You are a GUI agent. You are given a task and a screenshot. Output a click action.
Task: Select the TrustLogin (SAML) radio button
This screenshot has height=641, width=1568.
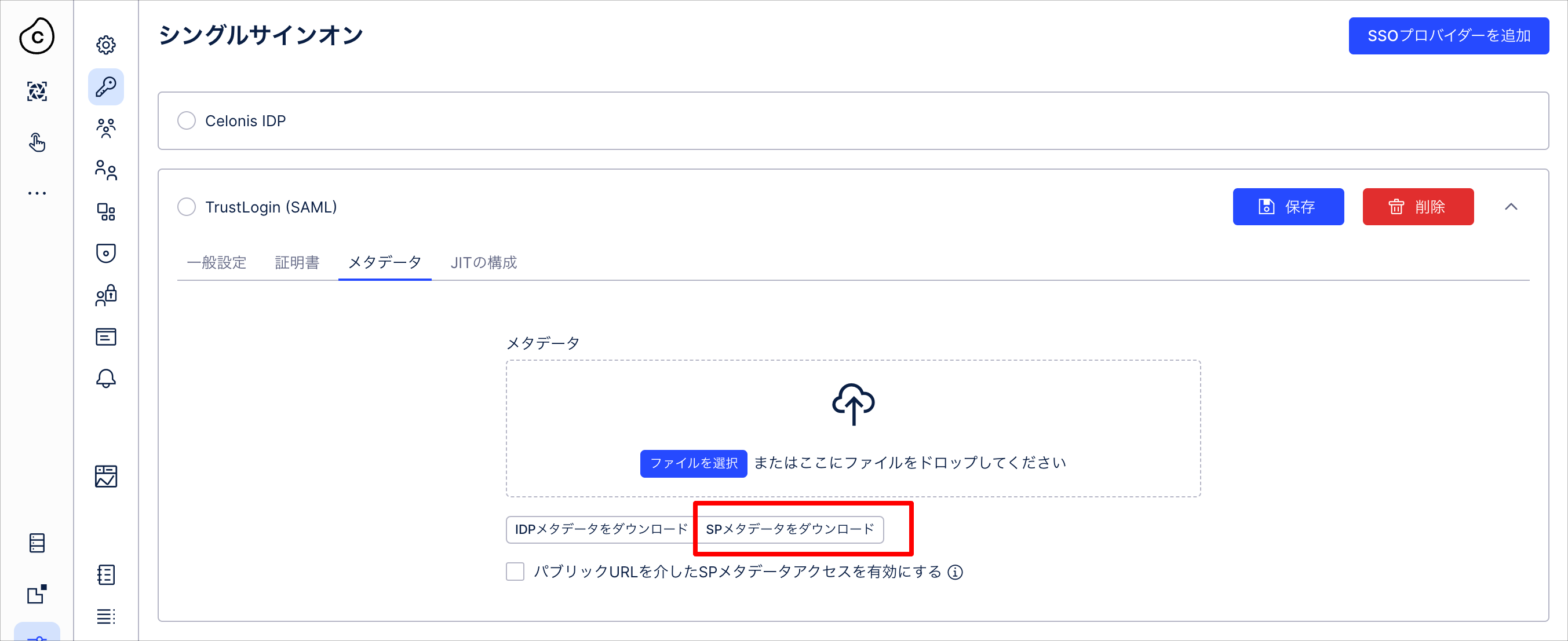[186, 207]
